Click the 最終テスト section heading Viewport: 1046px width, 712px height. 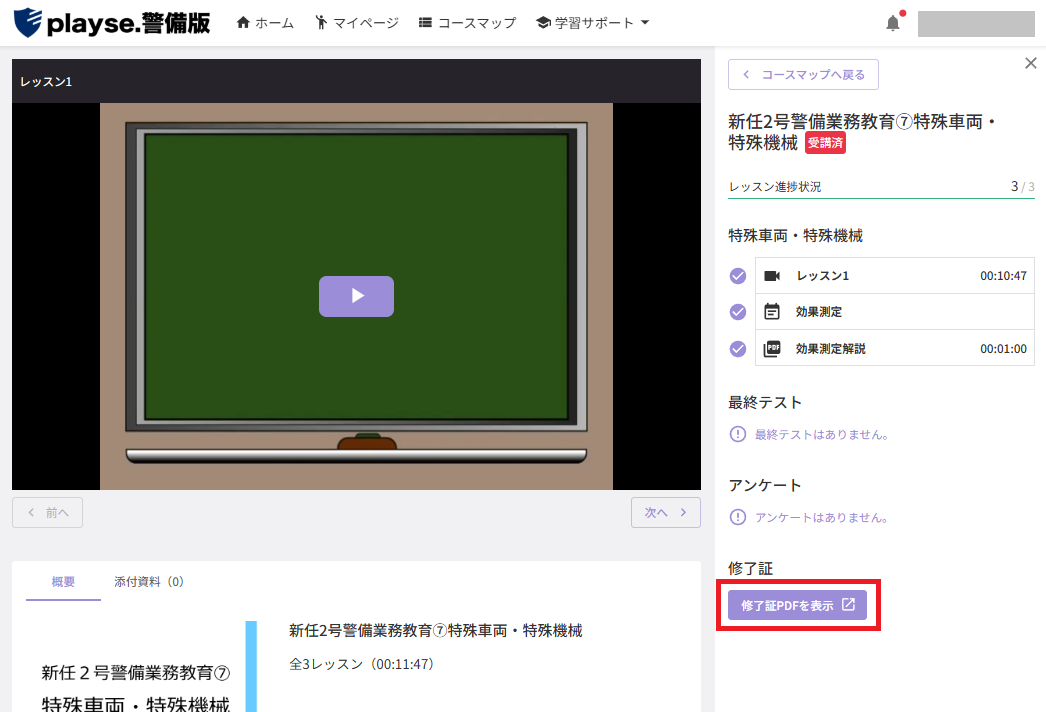(x=764, y=402)
